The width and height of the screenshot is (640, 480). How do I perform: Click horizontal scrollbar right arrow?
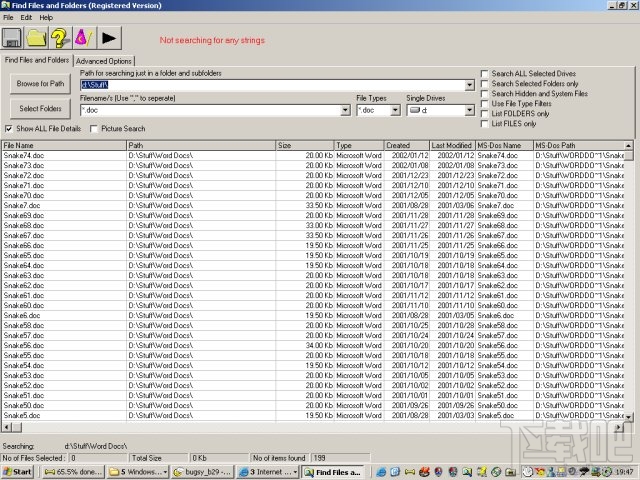click(619, 427)
